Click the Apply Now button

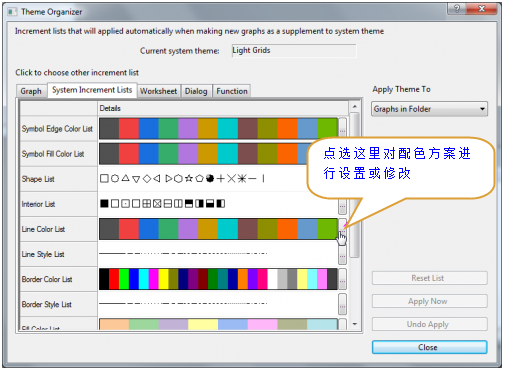[429, 301]
